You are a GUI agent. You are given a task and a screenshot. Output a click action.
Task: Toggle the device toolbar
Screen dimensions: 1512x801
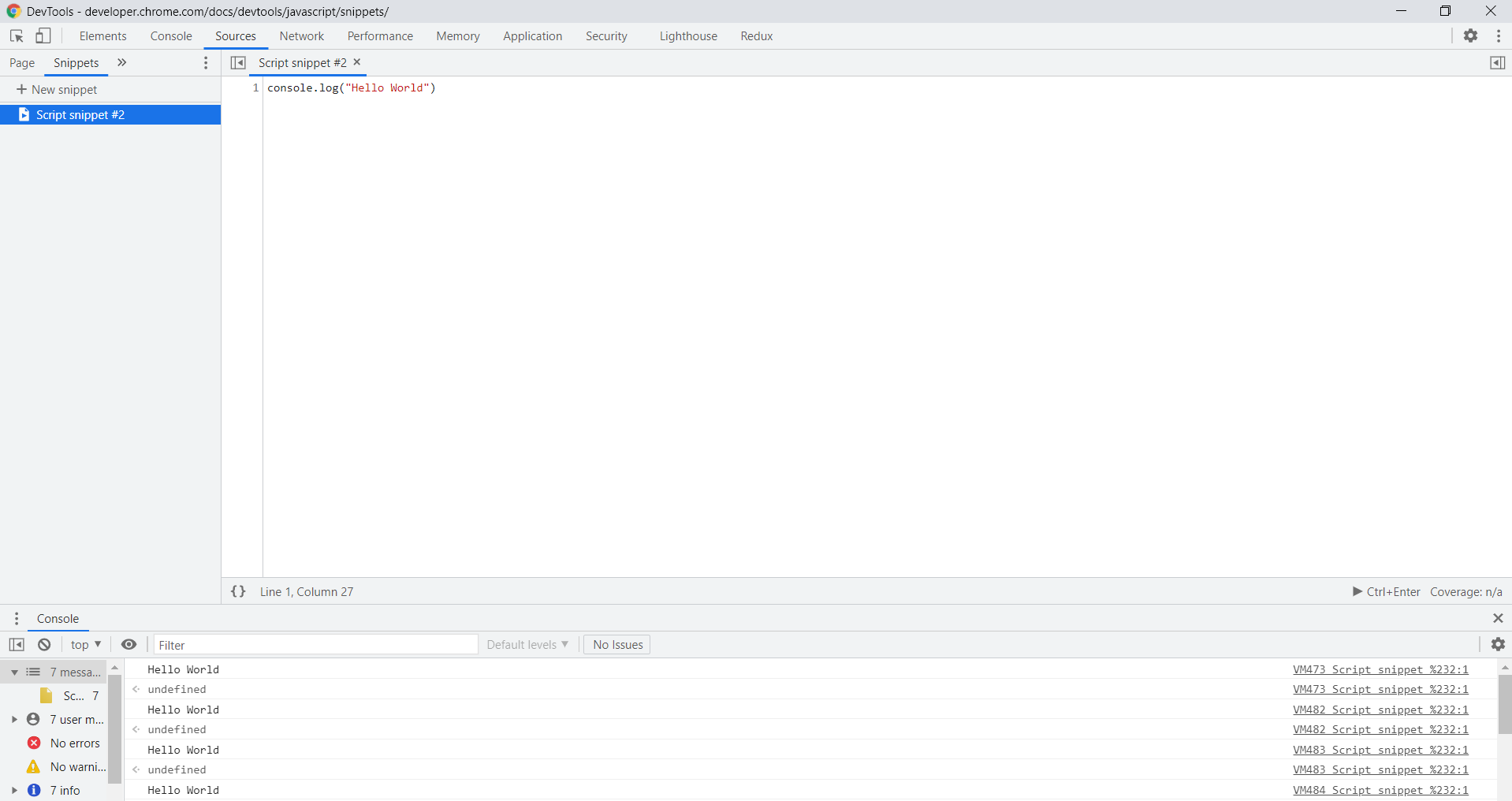43,35
